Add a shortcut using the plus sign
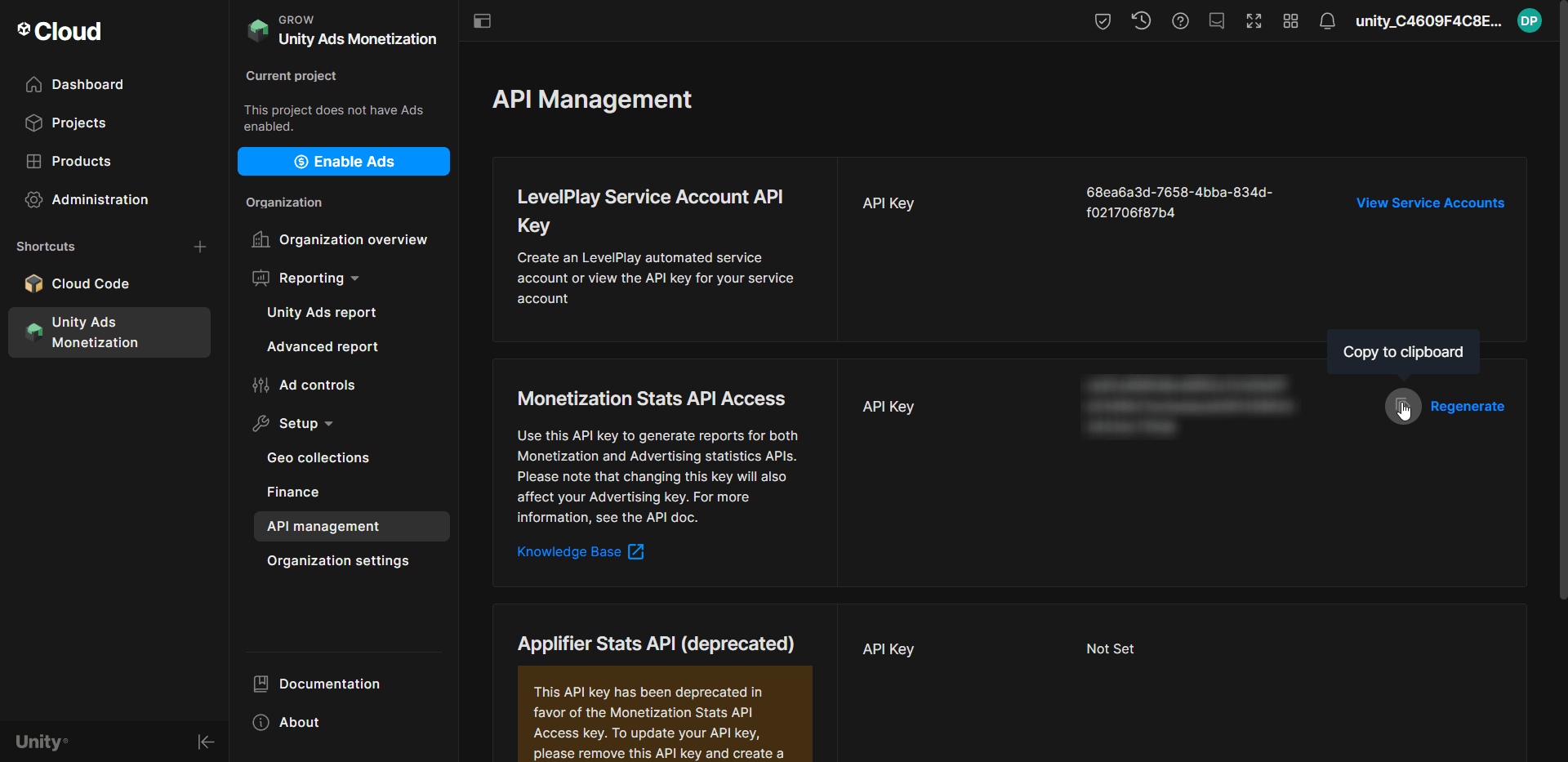This screenshot has width=1568, height=762. click(200, 246)
